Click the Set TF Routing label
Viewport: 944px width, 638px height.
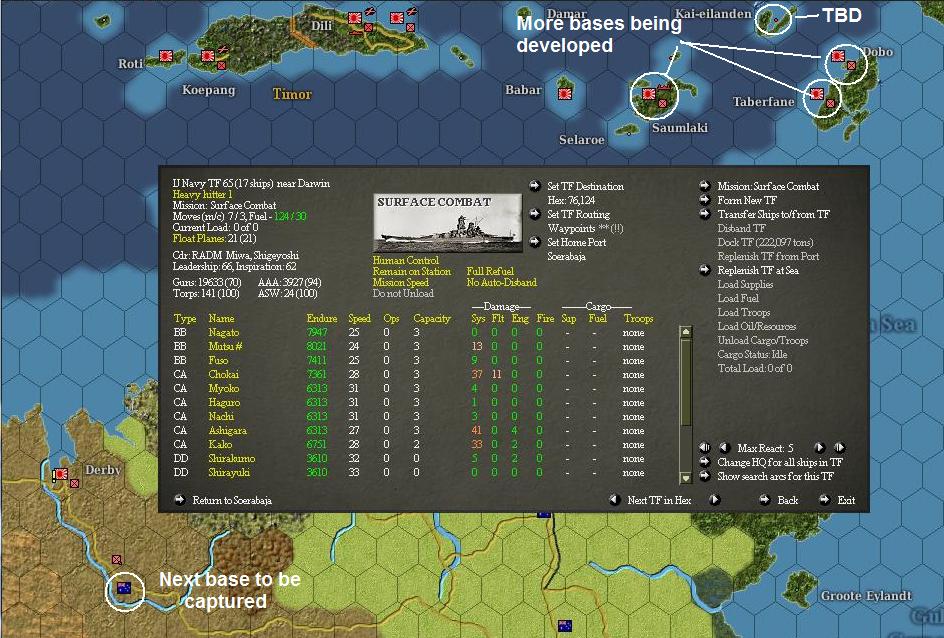pyautogui.click(x=578, y=214)
